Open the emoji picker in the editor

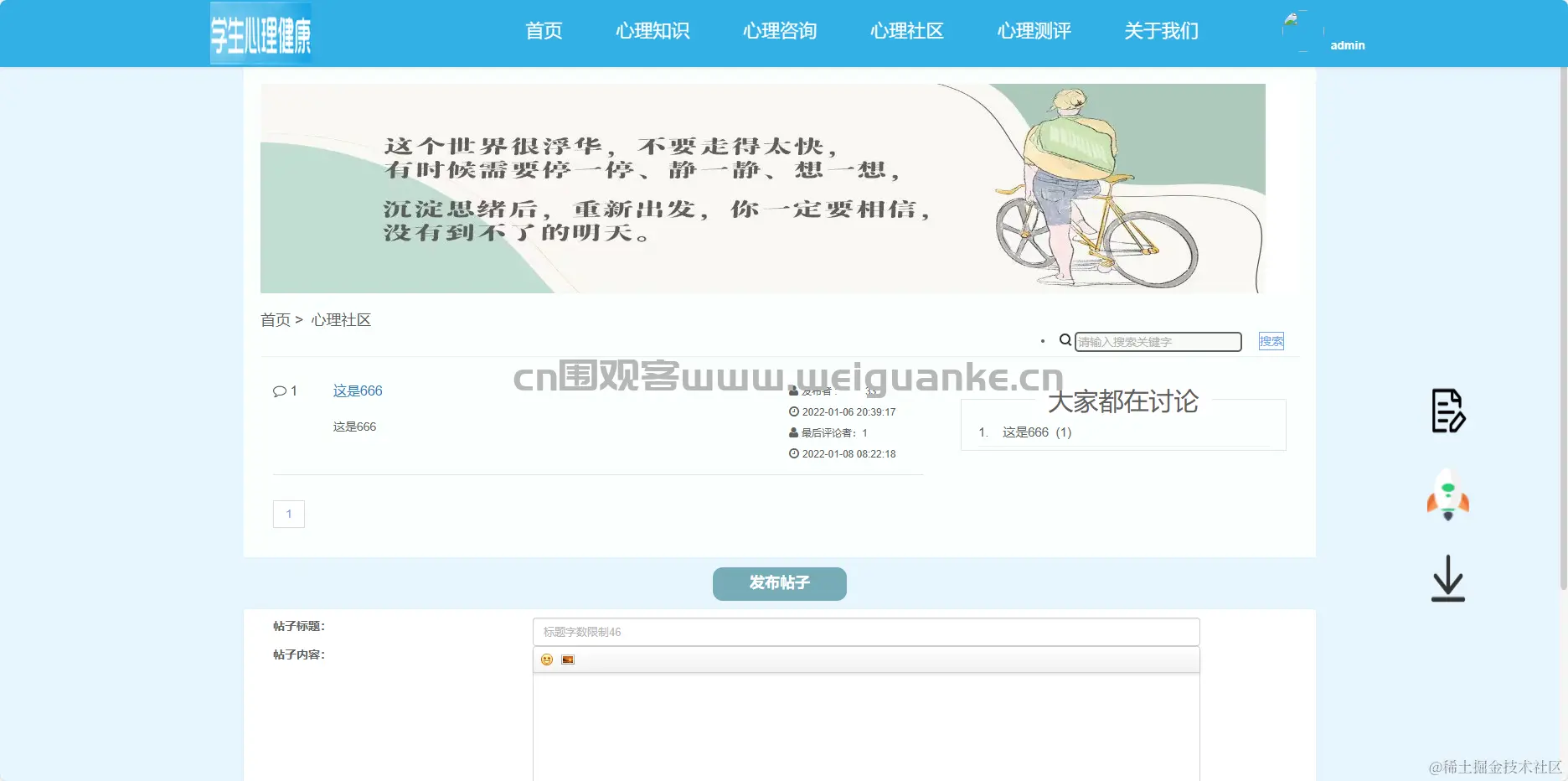point(547,659)
